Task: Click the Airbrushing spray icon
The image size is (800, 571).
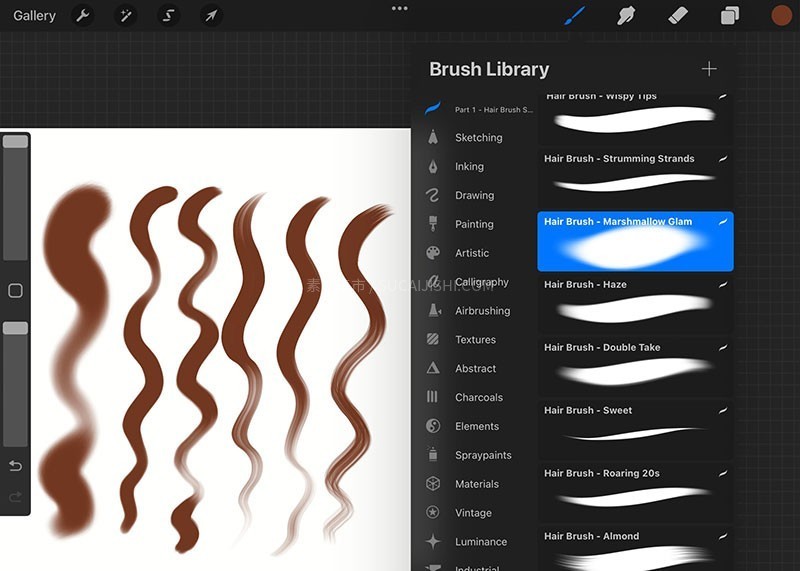Action: tap(434, 310)
